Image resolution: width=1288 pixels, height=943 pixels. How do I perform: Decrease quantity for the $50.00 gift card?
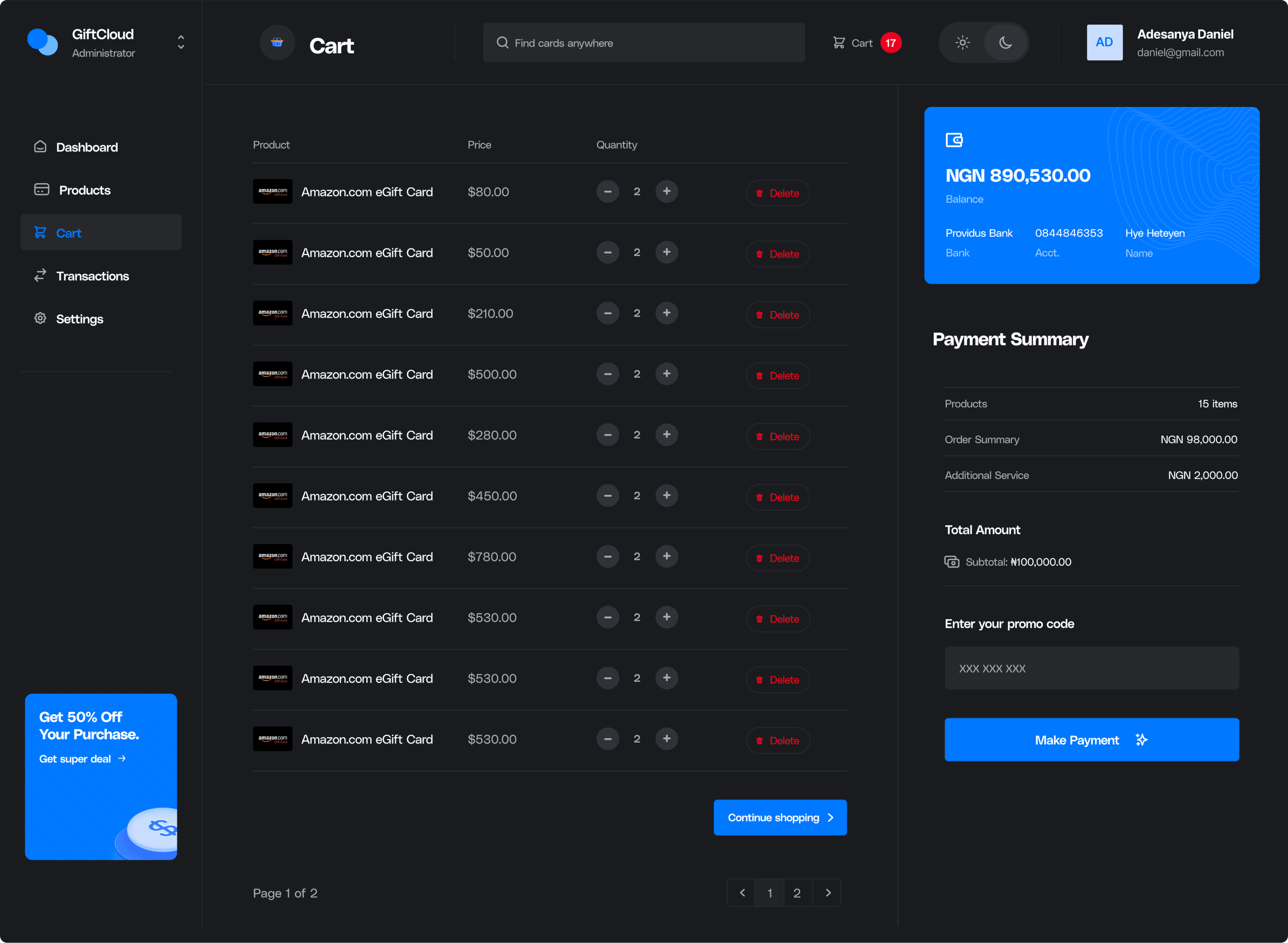coord(608,252)
